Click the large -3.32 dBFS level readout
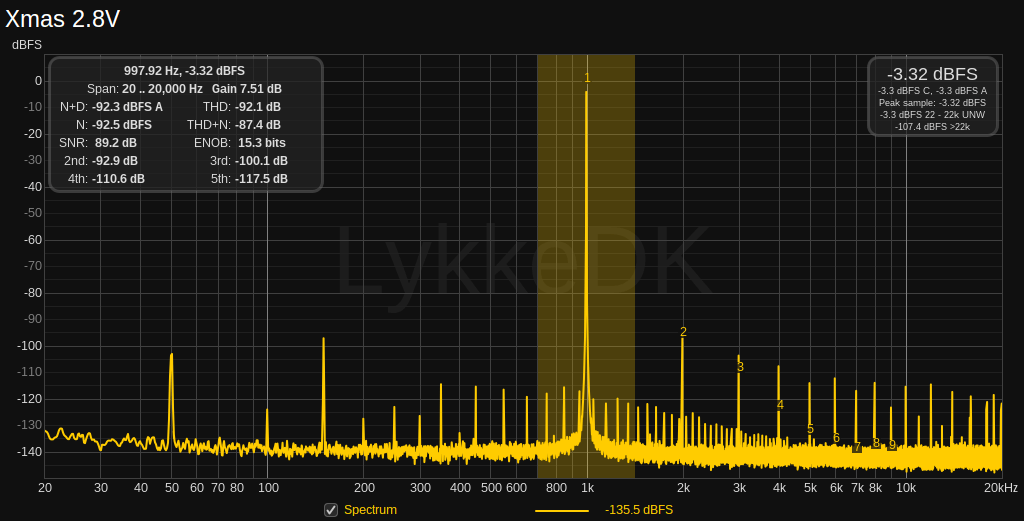The height and width of the screenshot is (521, 1024). (x=932, y=74)
